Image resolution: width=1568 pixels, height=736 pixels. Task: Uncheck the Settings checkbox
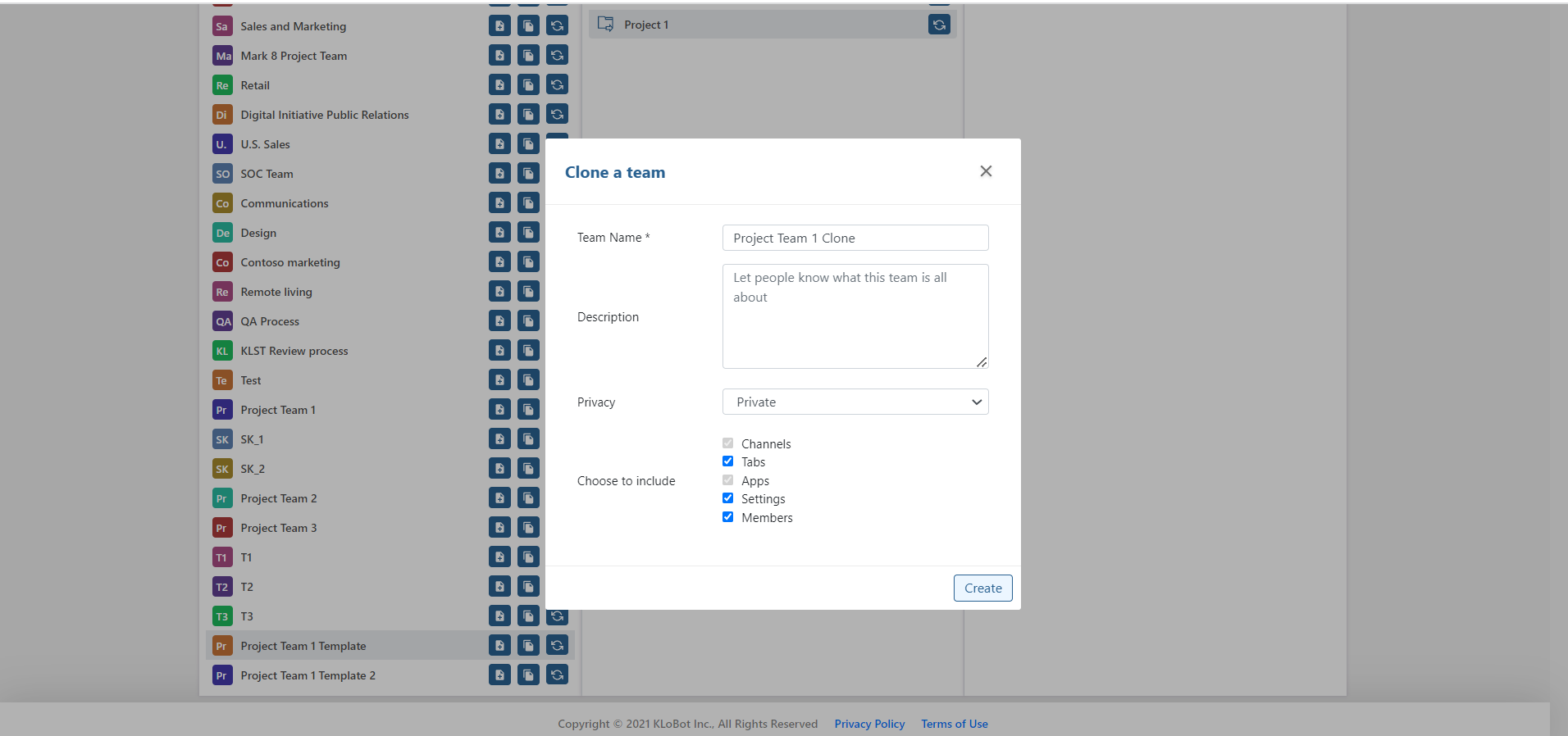pos(727,498)
